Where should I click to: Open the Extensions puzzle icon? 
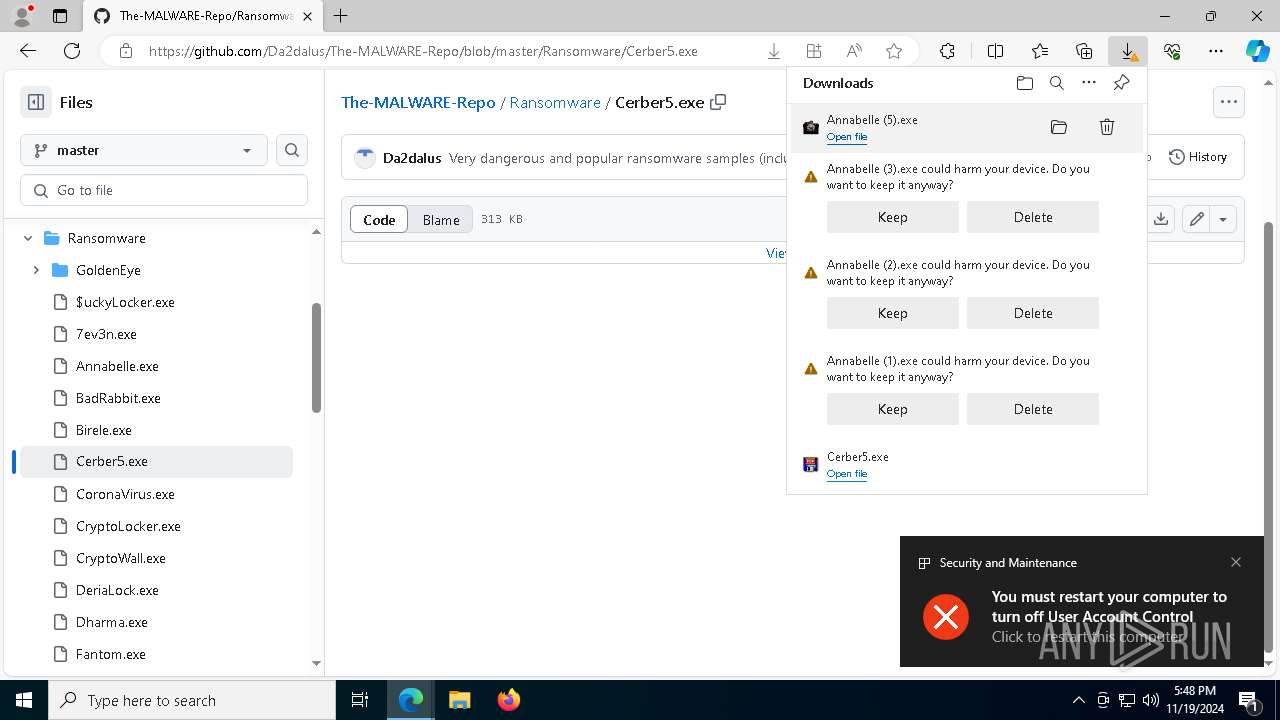pos(947,51)
